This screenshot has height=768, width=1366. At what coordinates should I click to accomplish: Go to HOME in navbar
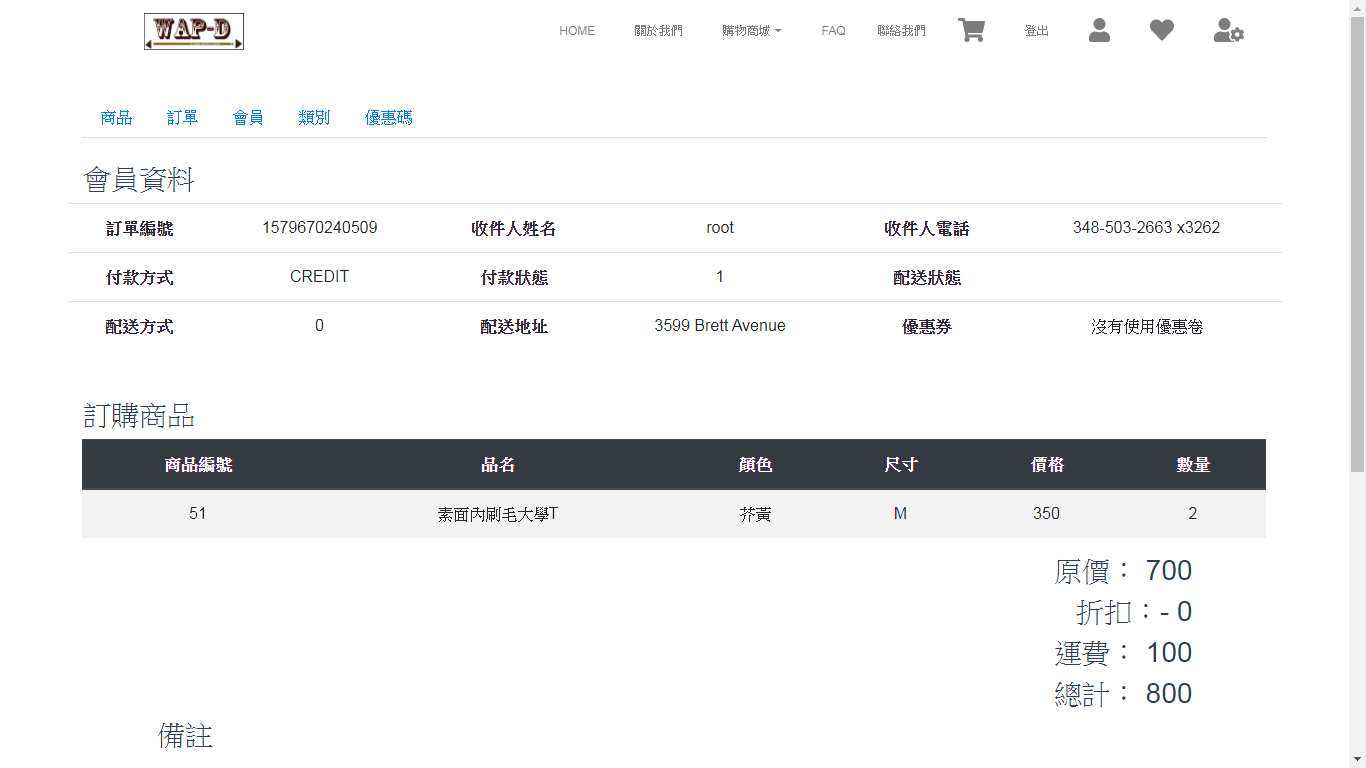[x=577, y=31]
